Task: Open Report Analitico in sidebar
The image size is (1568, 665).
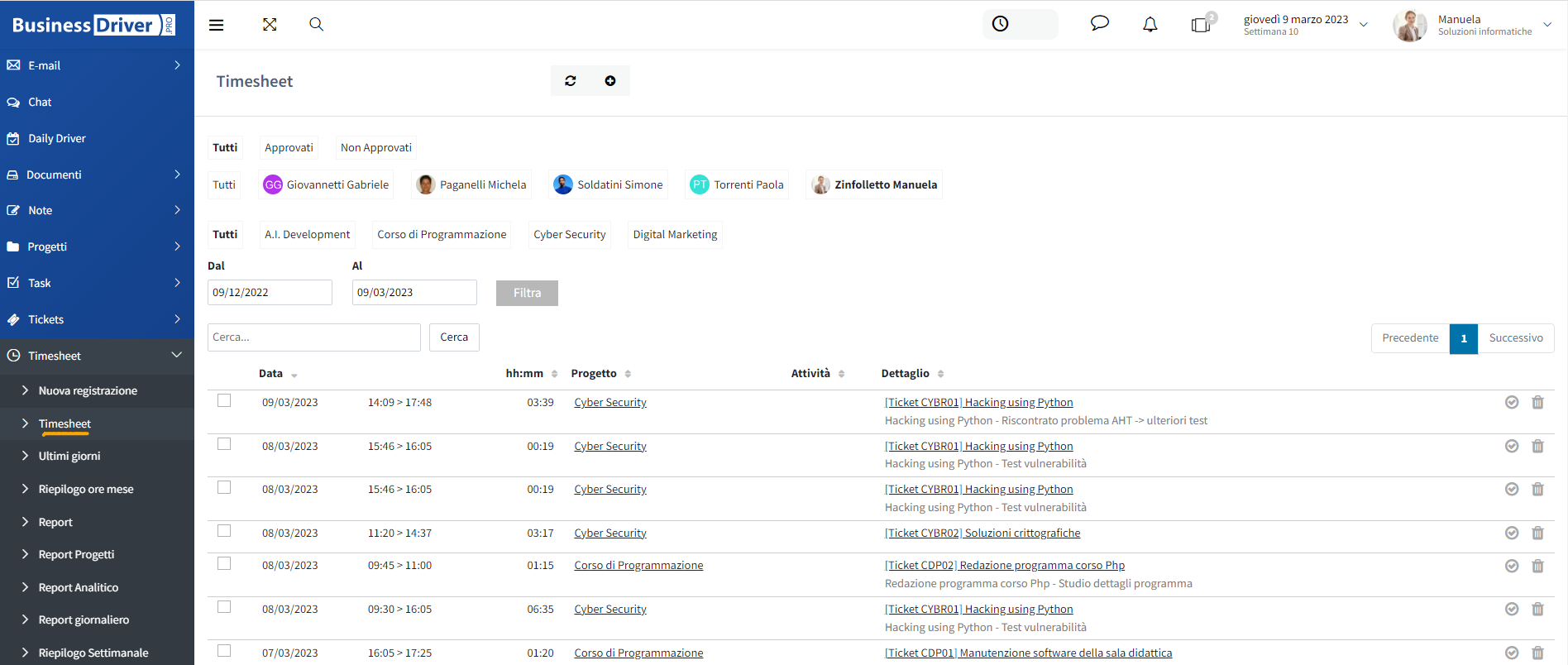Action: tap(79, 587)
